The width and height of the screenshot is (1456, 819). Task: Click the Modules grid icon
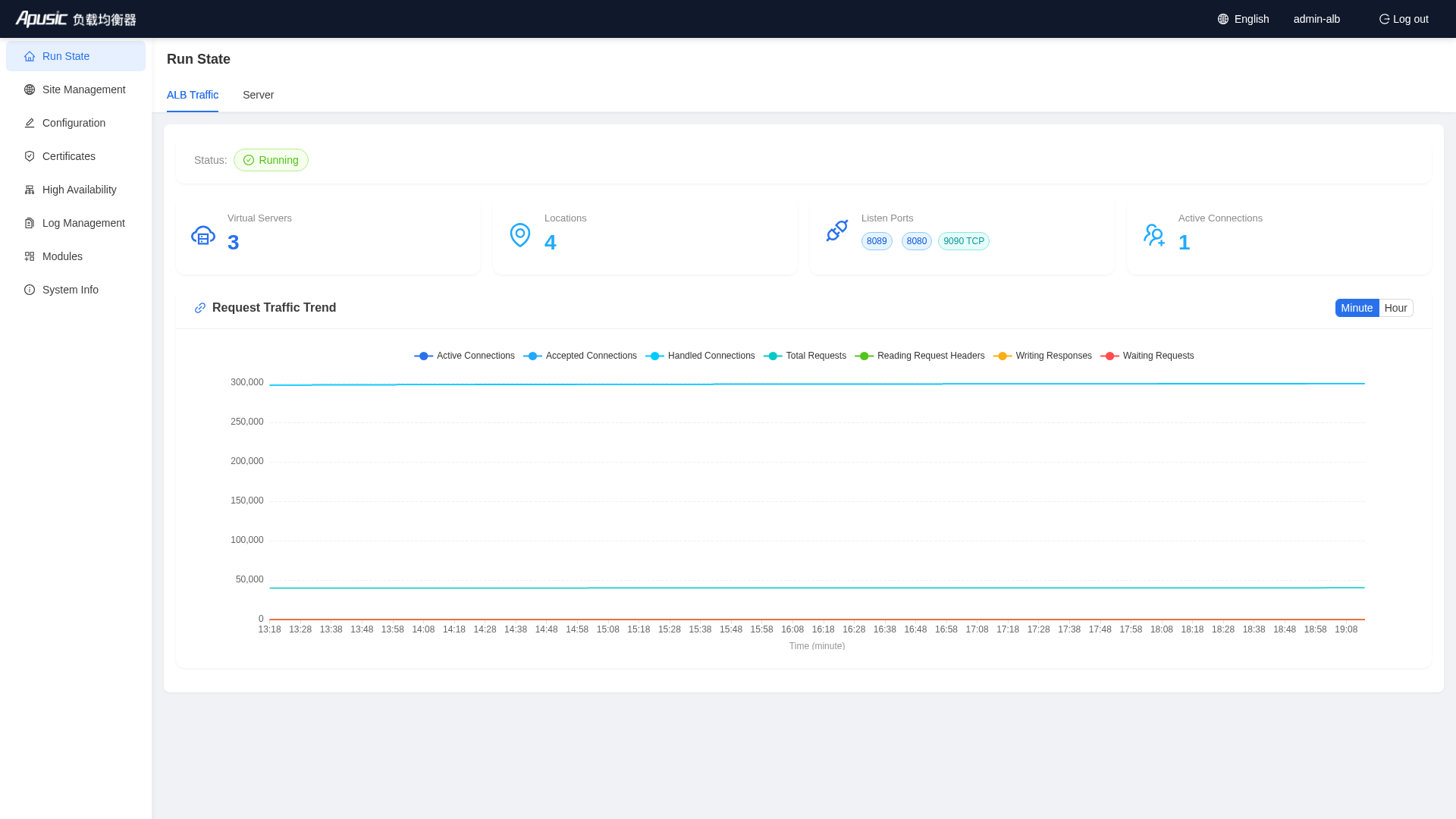tap(30, 256)
